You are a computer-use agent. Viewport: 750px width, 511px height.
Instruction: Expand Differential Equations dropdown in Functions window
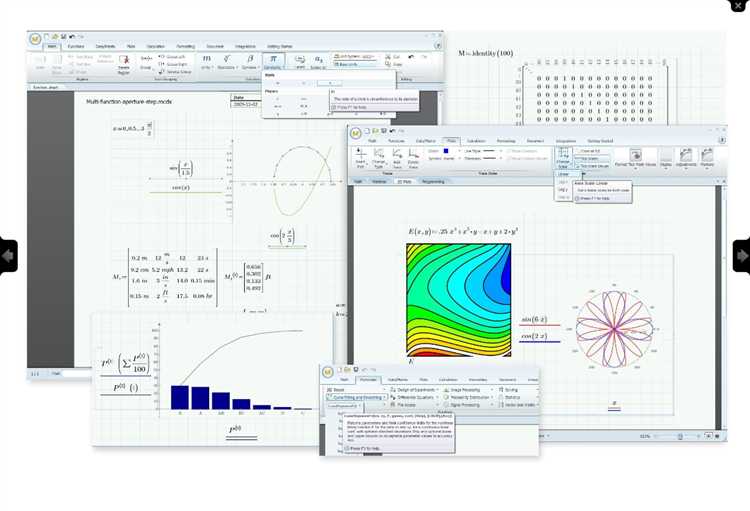pos(414,397)
